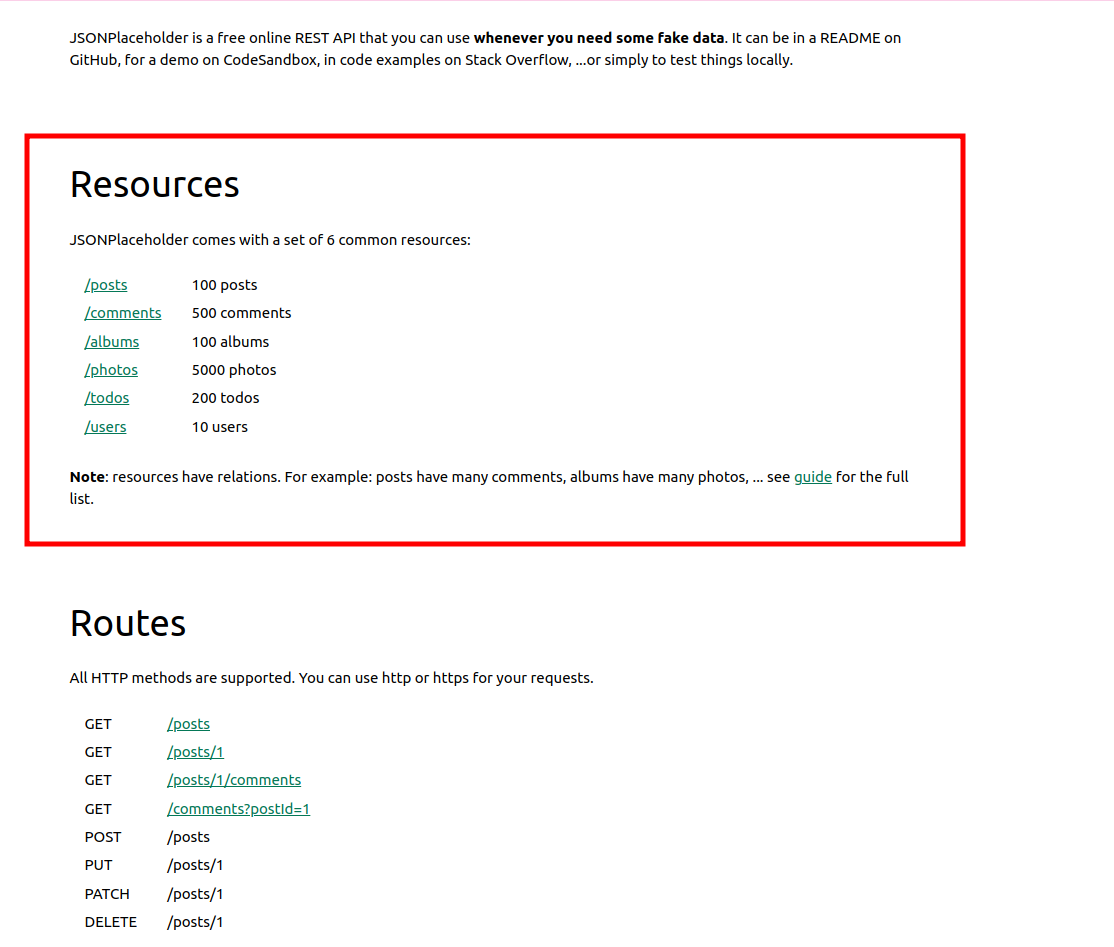The width and height of the screenshot is (1114, 947).
Task: Click the PUT method label
Action: coord(98,865)
